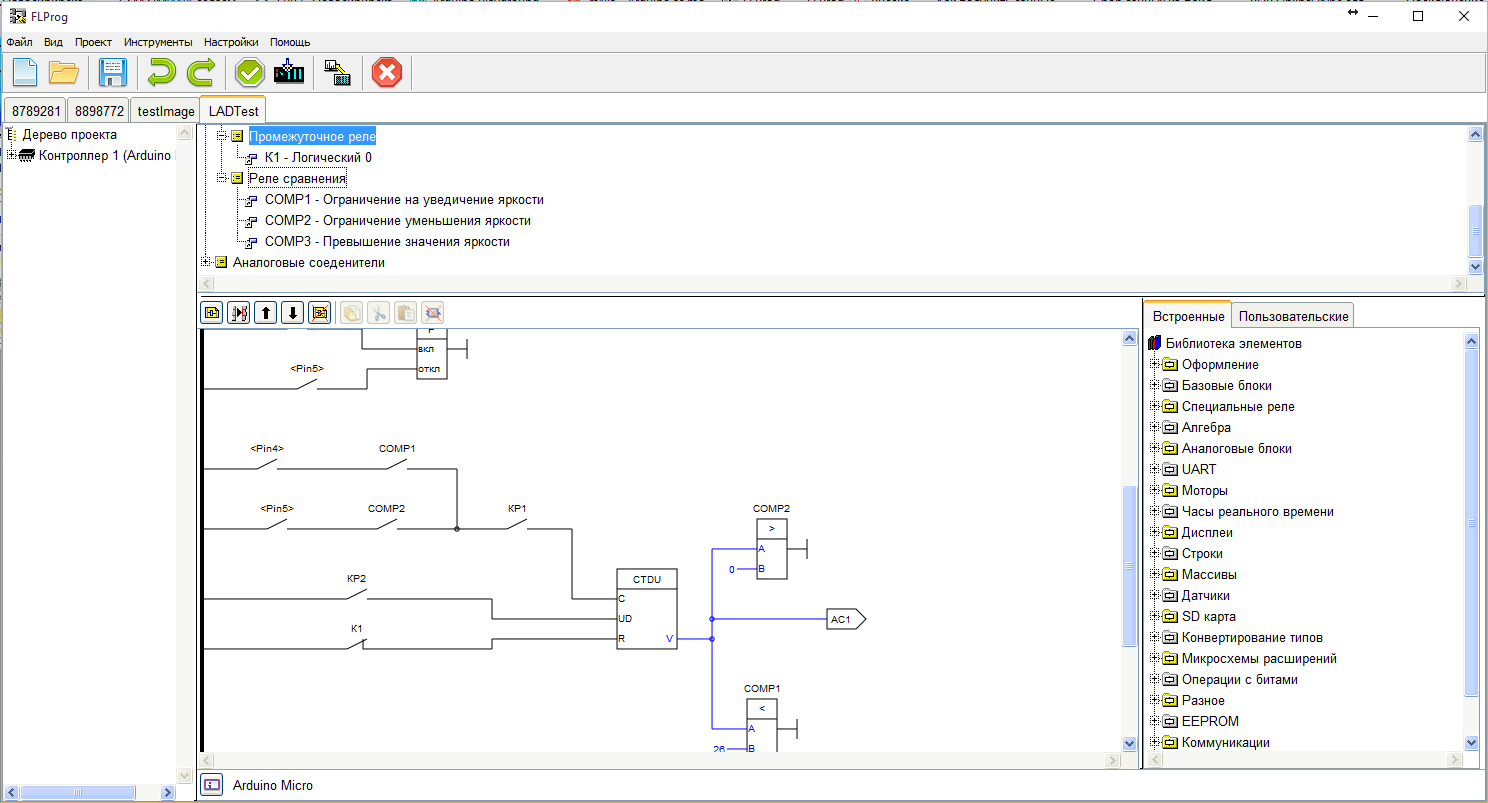This screenshot has height=803, width=1488.
Task: Expand the Алгебра library folder
Action: 1155,428
